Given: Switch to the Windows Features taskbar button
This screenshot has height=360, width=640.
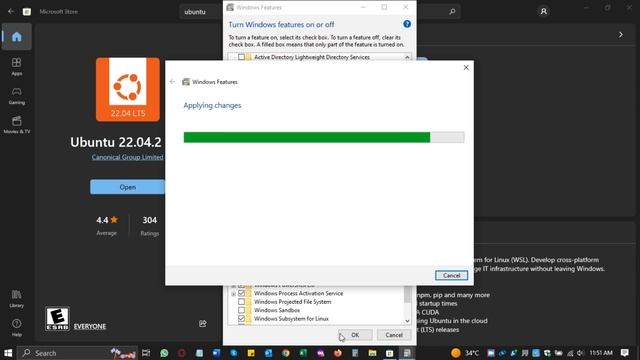Looking at the screenshot, I should (x=407, y=353).
